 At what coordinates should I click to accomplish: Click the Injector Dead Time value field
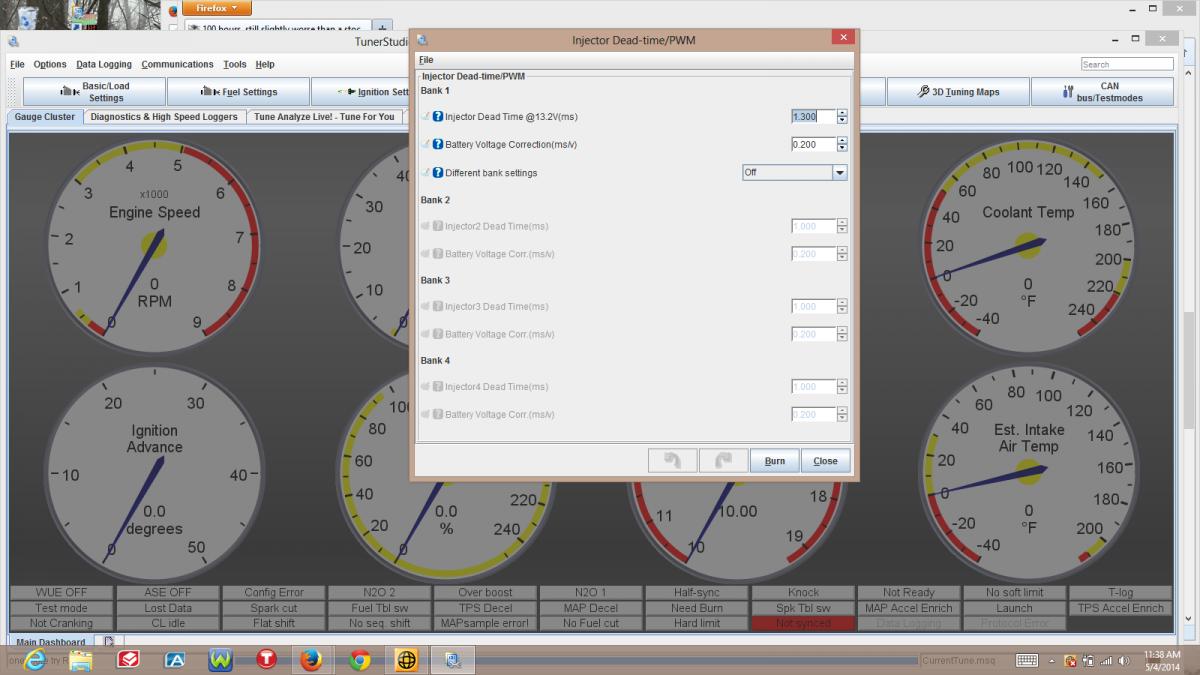coord(812,117)
